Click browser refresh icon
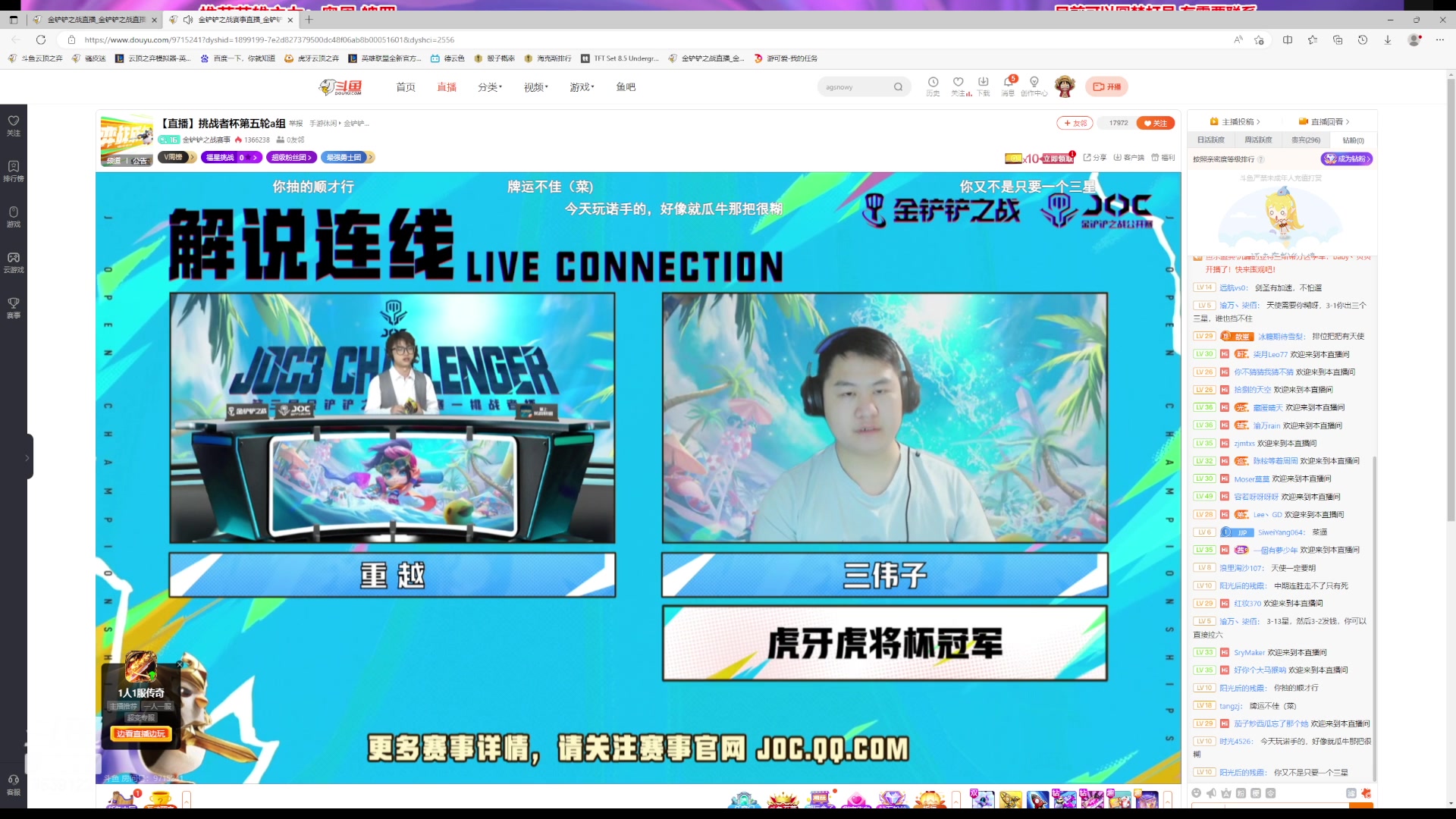This screenshot has width=1456, height=819. coord(41,39)
